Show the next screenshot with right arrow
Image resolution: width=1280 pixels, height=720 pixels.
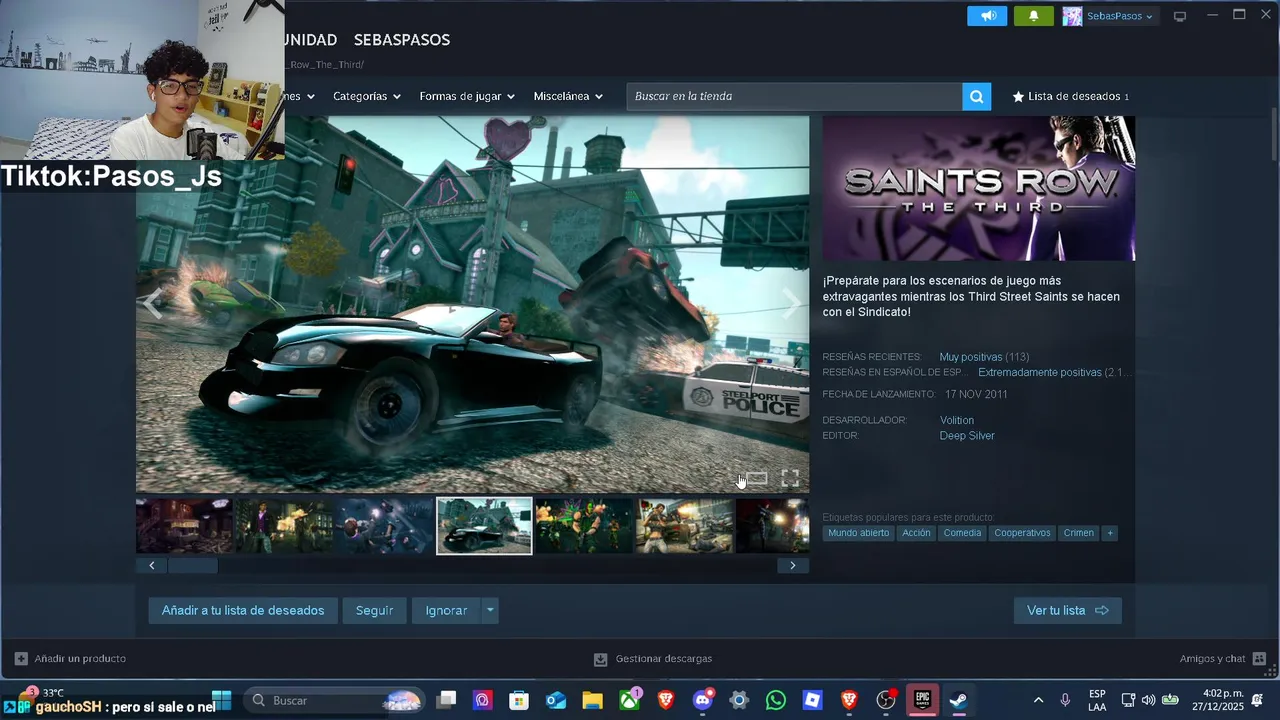[x=792, y=304]
